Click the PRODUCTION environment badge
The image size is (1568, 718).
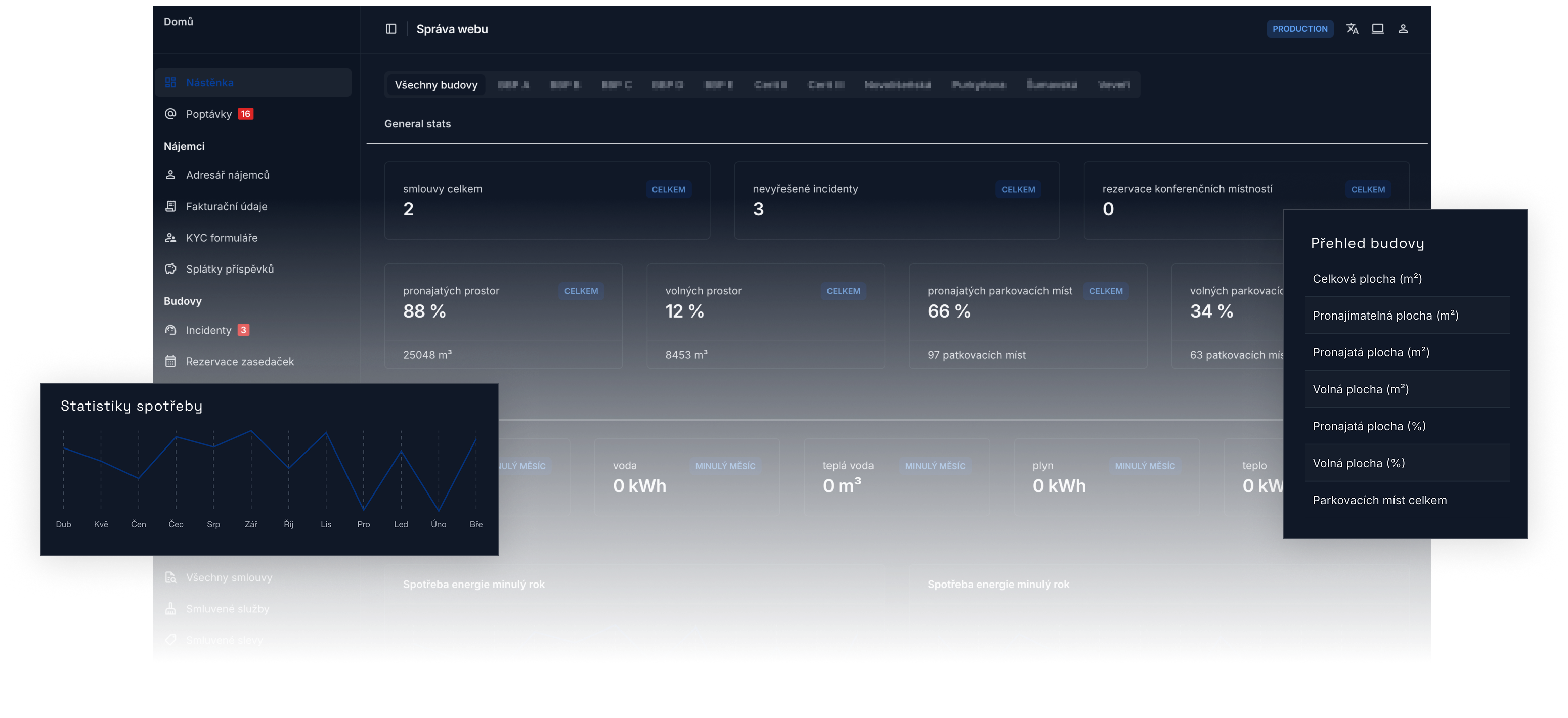(x=1299, y=29)
